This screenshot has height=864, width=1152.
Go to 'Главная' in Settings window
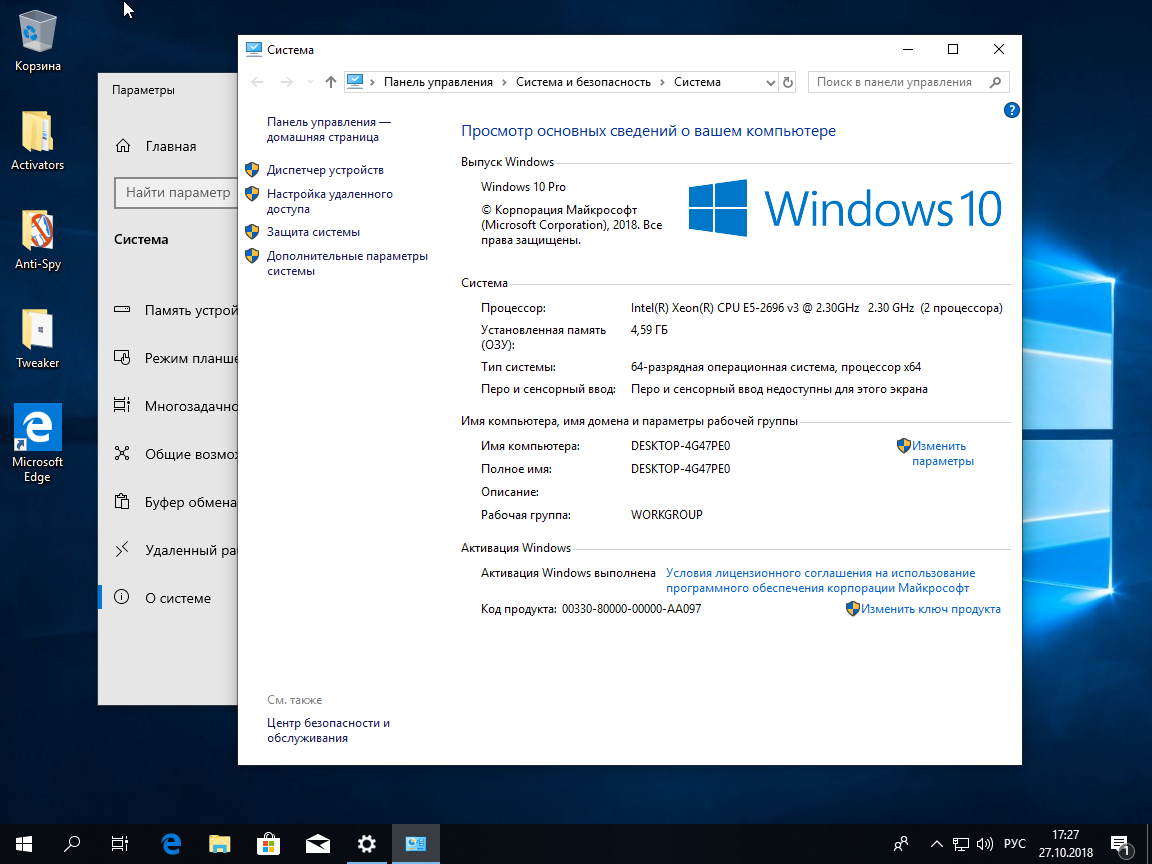click(170, 146)
